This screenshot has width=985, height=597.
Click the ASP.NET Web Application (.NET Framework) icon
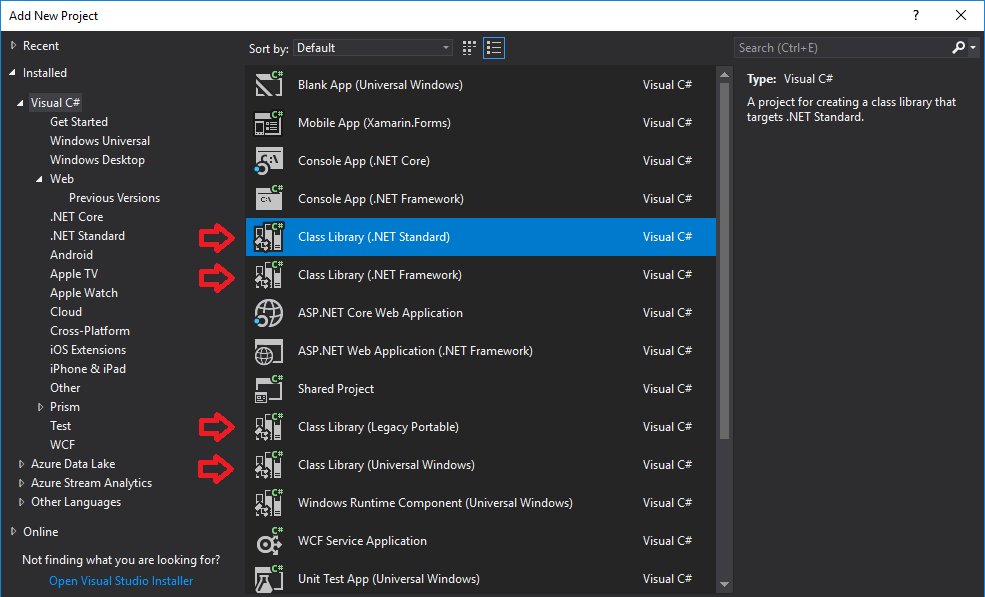point(269,351)
